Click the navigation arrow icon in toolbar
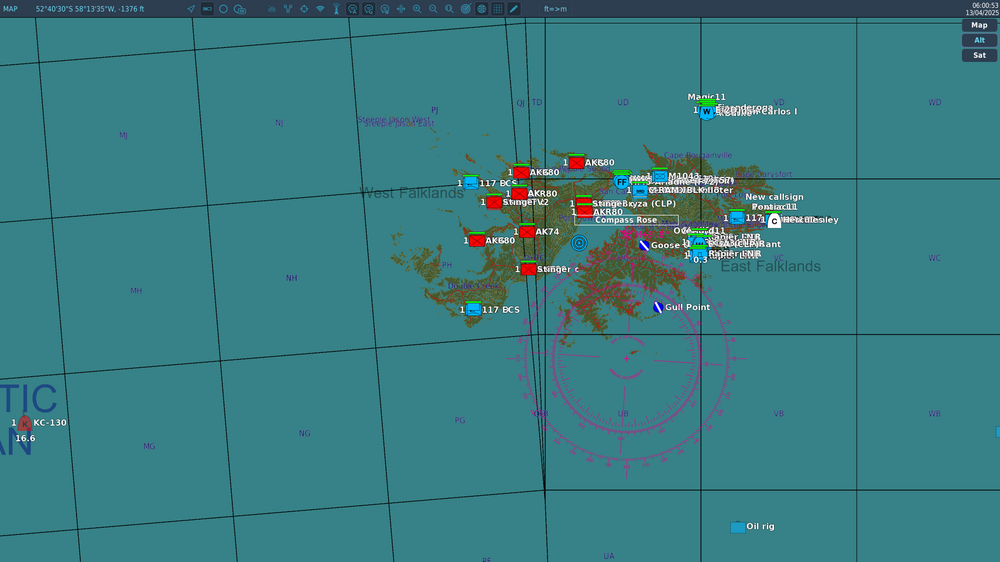Screen dimensions: 1000x562 tap(191, 9)
